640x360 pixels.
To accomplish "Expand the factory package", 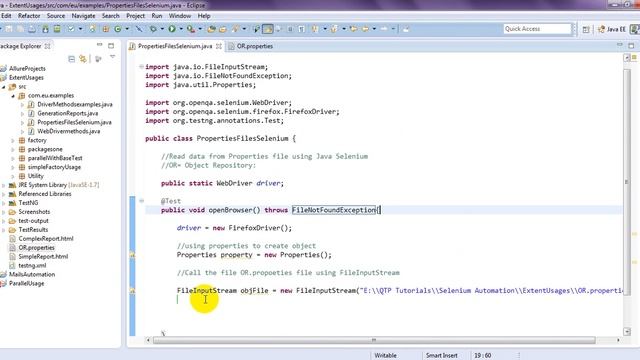I will pyautogui.click(x=13, y=140).
